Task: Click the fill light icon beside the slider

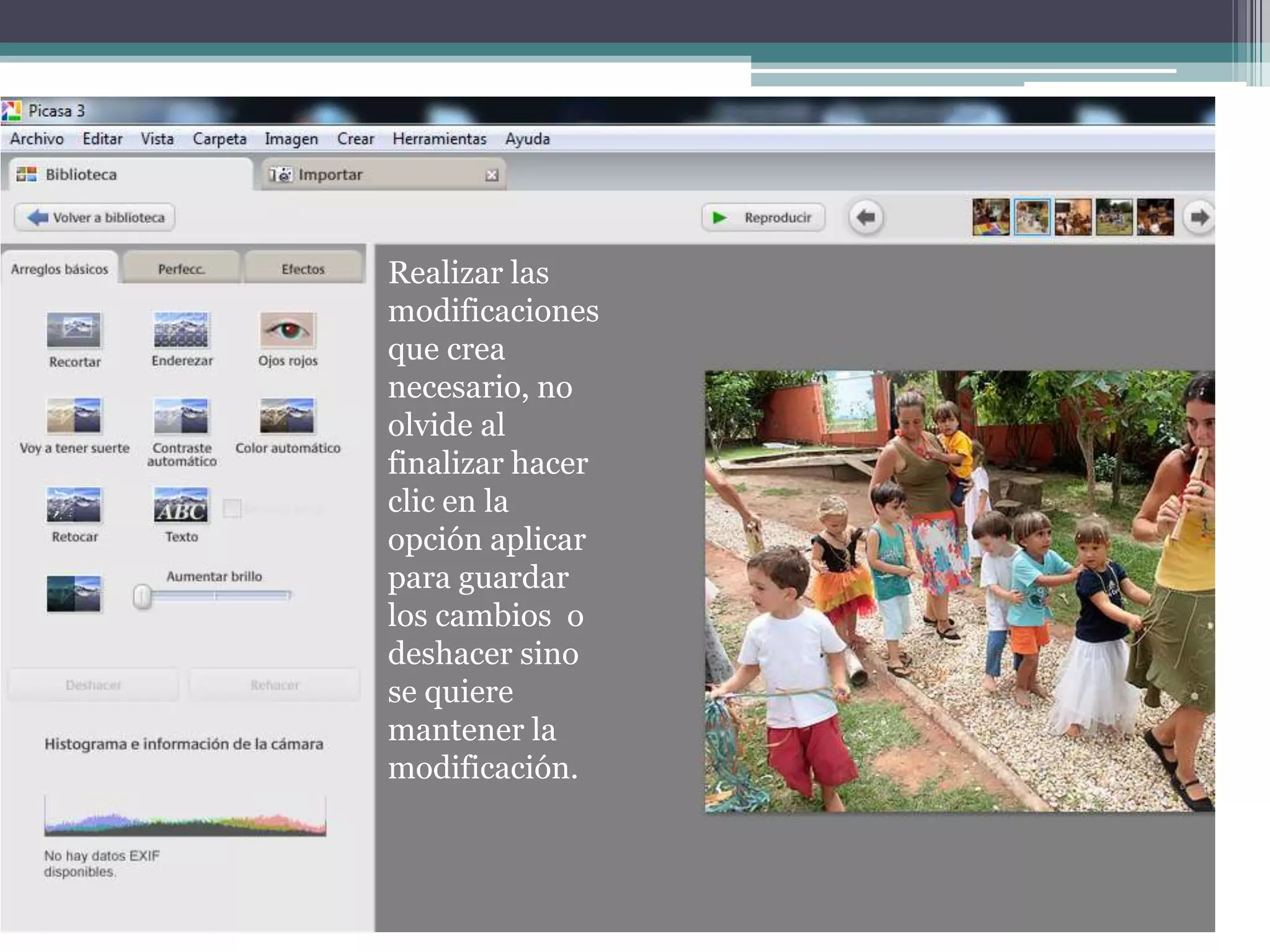Action: pos(74,594)
